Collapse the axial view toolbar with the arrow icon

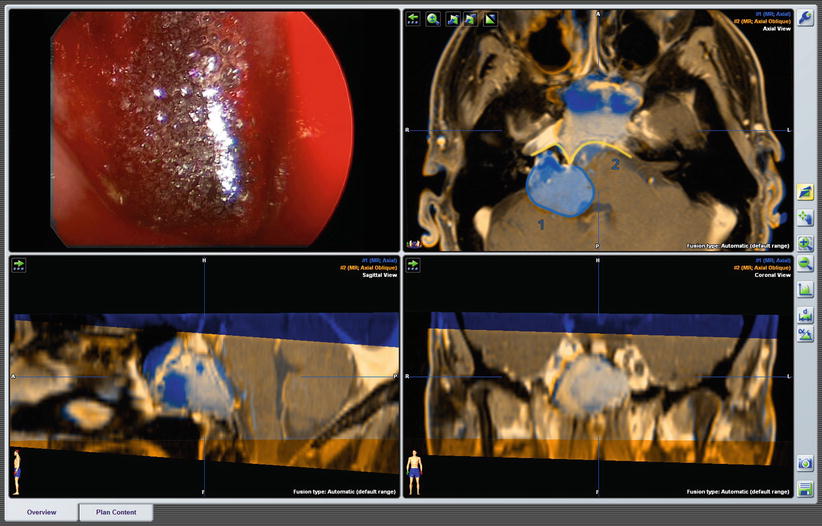413,19
